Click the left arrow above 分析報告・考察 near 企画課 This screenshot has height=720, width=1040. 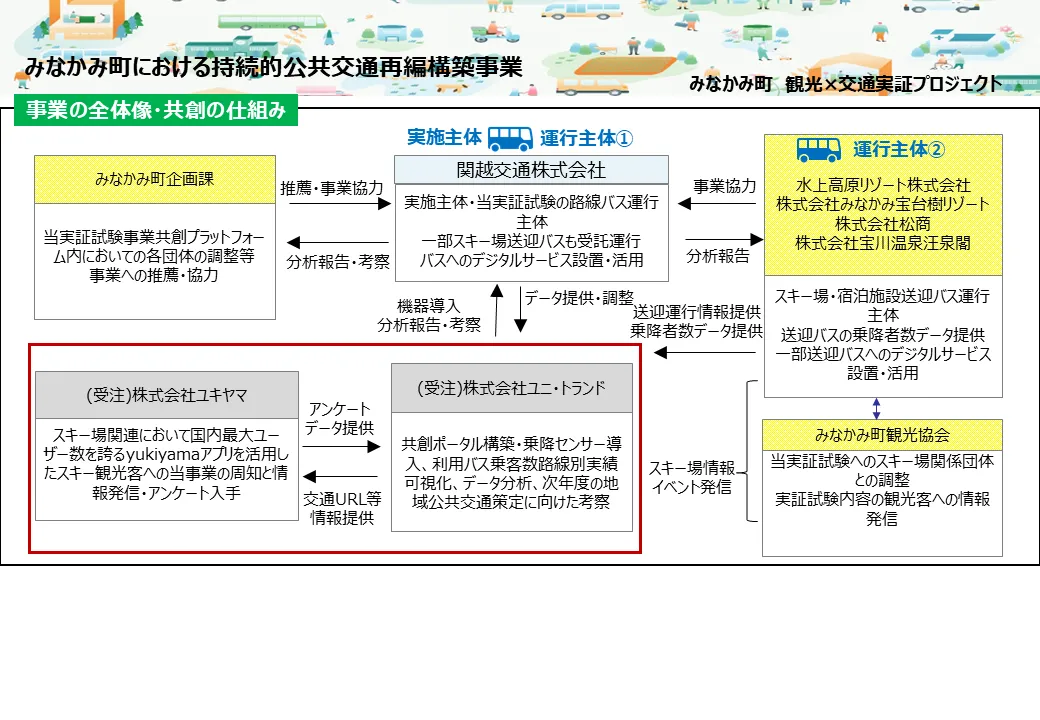(x=338, y=243)
